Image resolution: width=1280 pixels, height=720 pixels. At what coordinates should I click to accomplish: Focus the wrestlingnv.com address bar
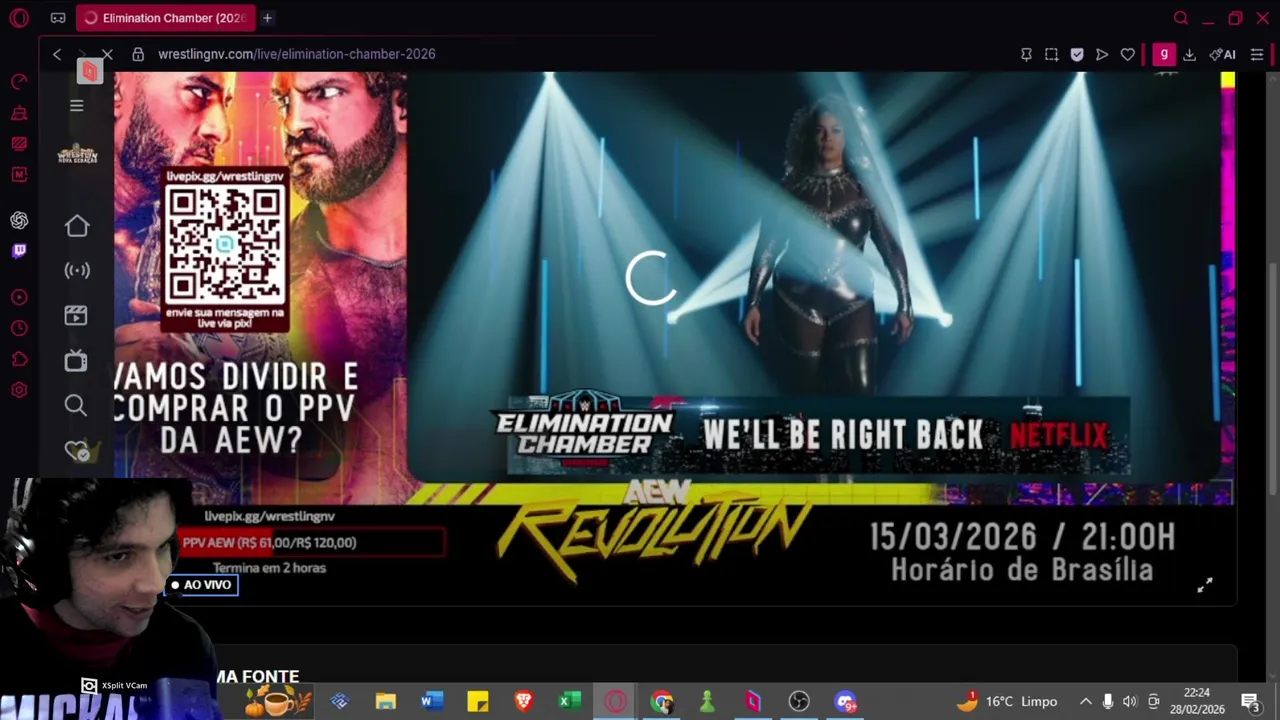(x=296, y=54)
